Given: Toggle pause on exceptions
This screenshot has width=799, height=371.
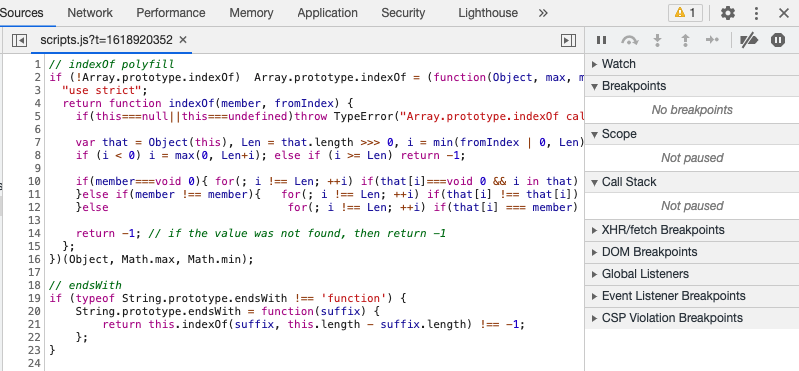Looking at the screenshot, I should (778, 40).
